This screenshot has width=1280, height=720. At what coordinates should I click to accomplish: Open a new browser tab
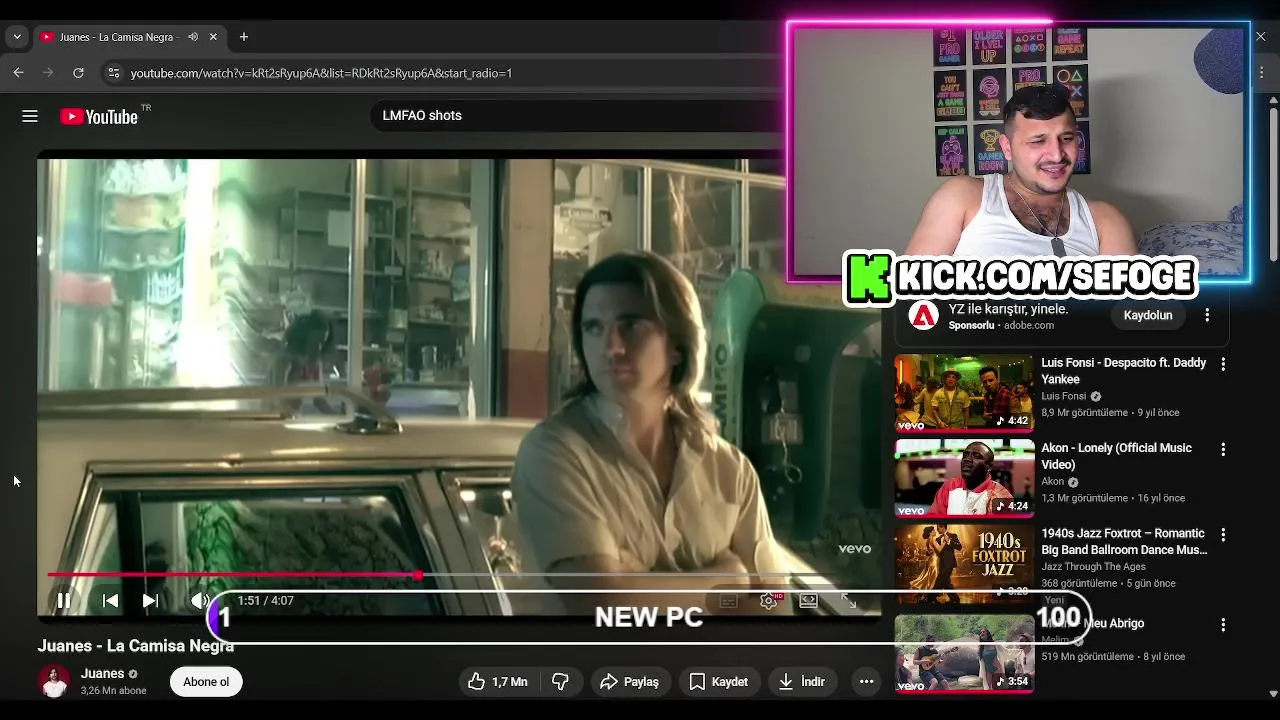coord(244,37)
